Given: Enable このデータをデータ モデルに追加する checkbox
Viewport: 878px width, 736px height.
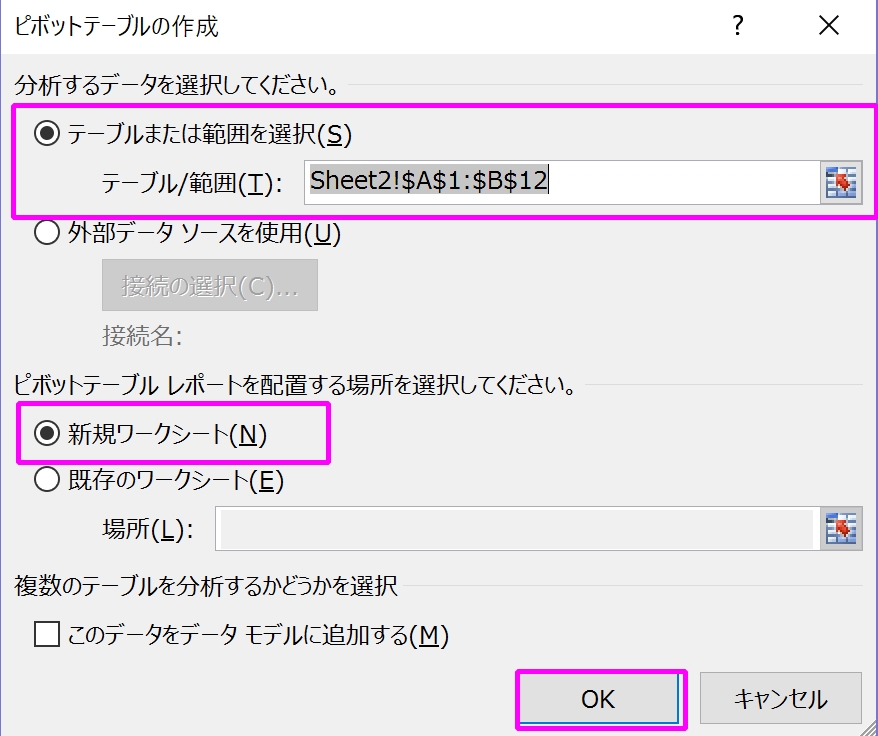Looking at the screenshot, I should coord(47,634).
